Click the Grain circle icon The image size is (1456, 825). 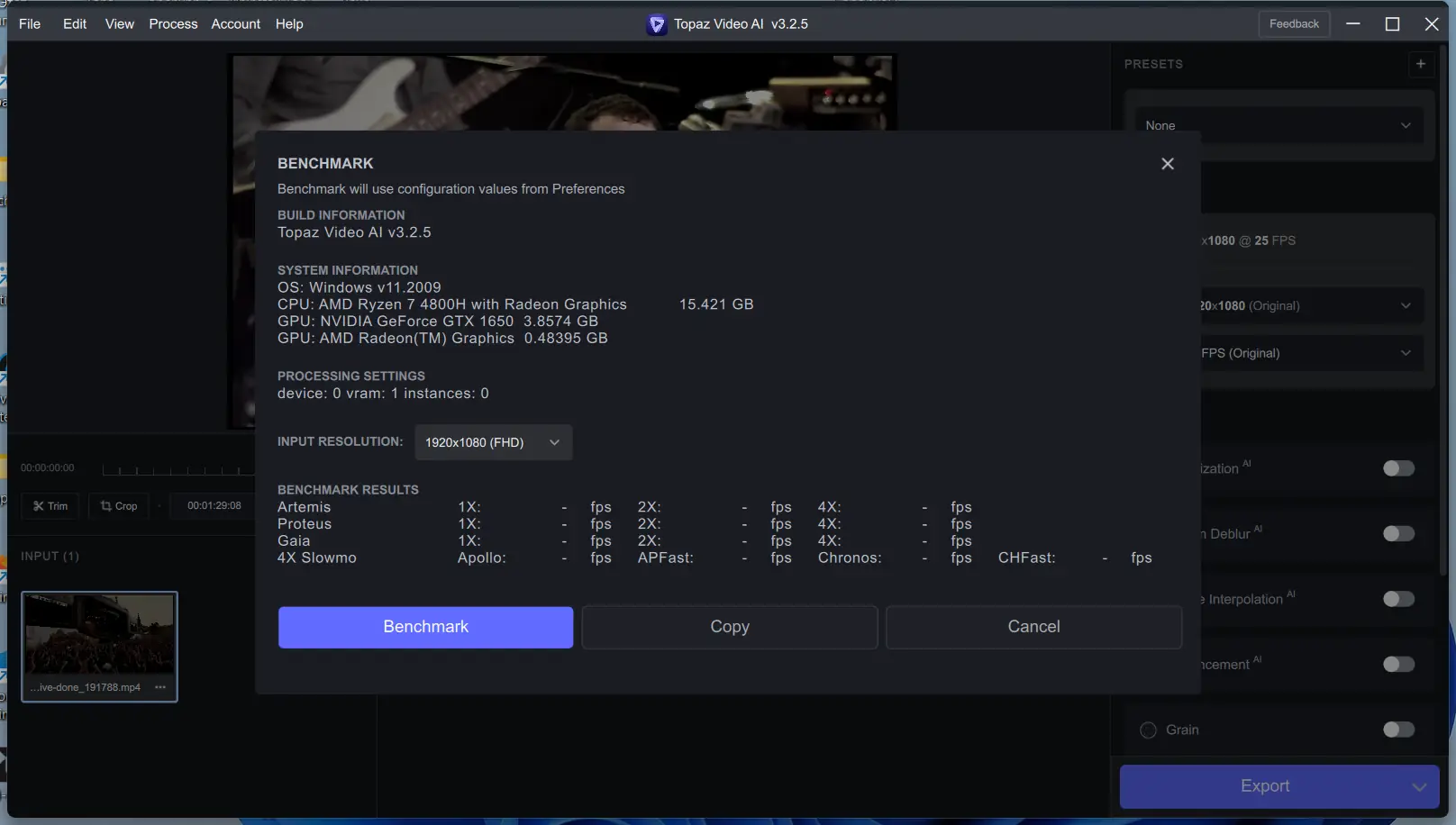tap(1148, 730)
